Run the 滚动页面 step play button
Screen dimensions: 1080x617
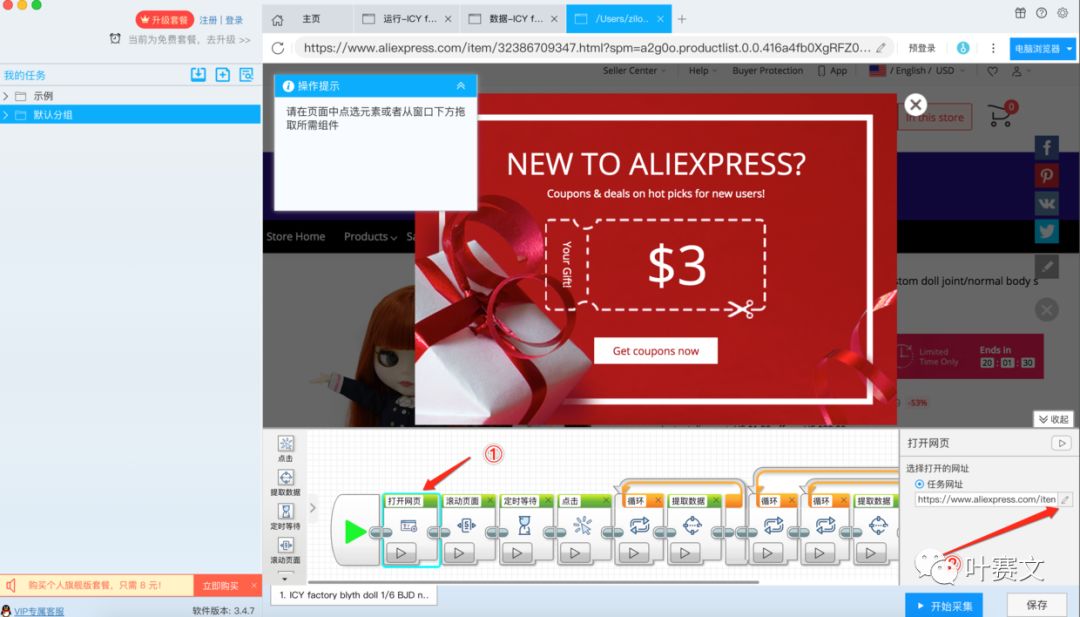click(459, 553)
